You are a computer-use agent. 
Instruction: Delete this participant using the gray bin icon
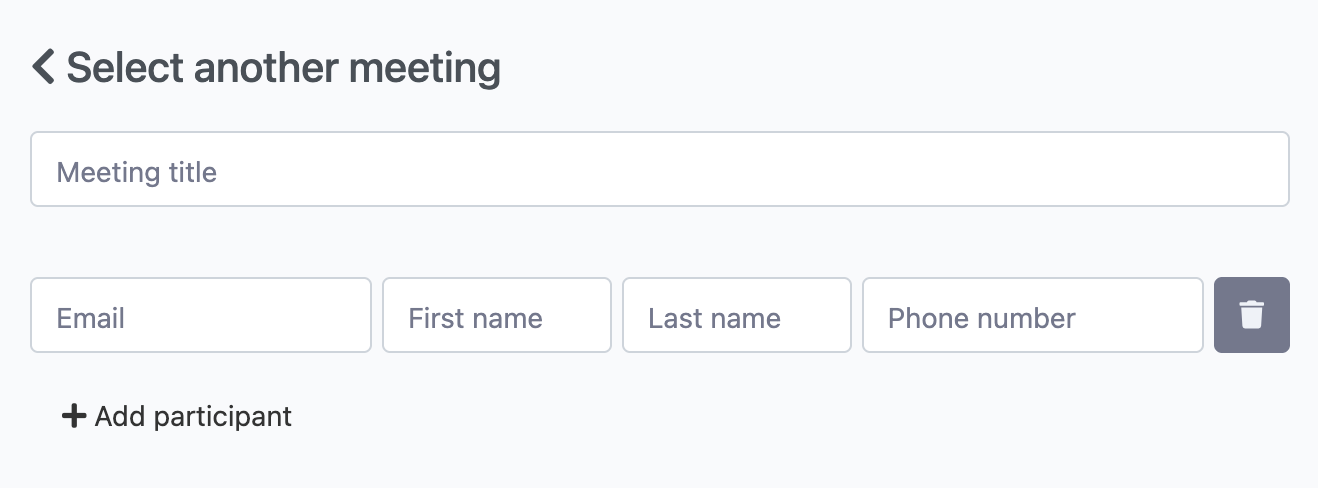(x=1251, y=315)
